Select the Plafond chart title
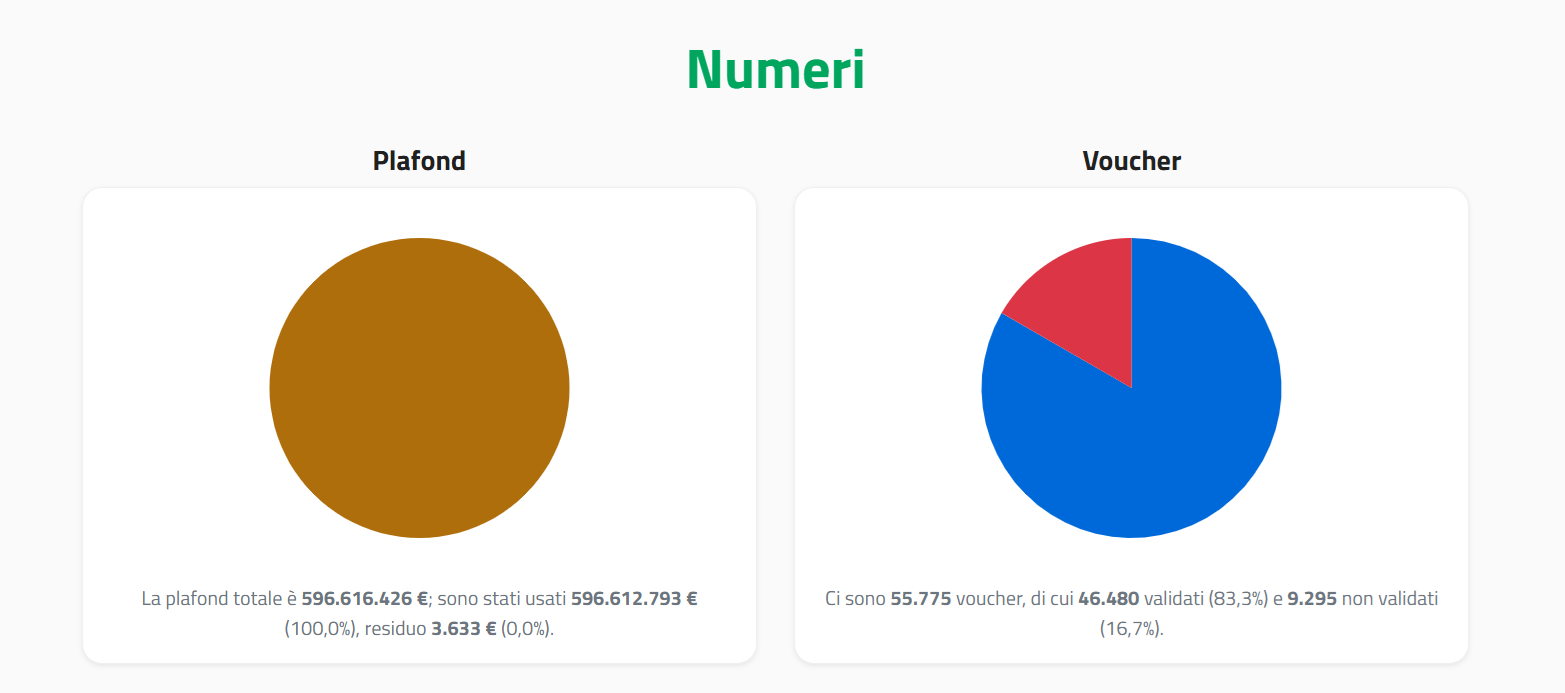This screenshot has height=693, width=1565. 419,161
